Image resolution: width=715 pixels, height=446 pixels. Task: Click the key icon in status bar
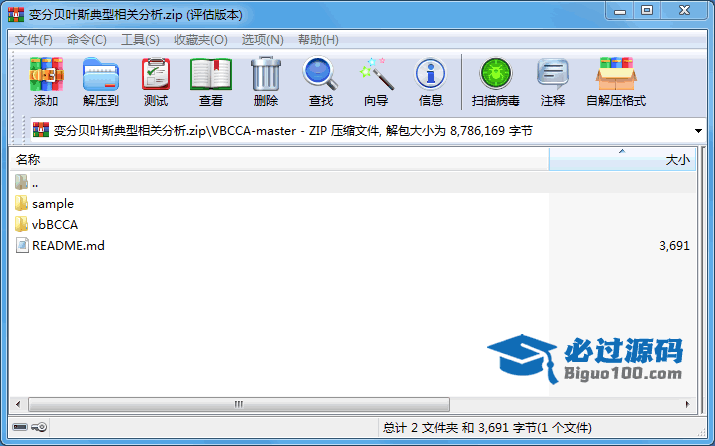(39, 427)
